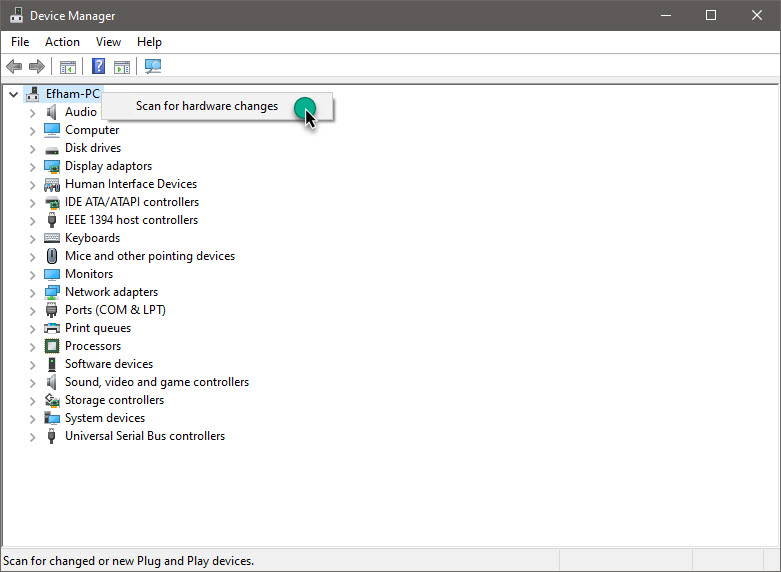Open the blue Help question-mark toolbar icon
This screenshot has width=781, height=572.
click(99, 66)
